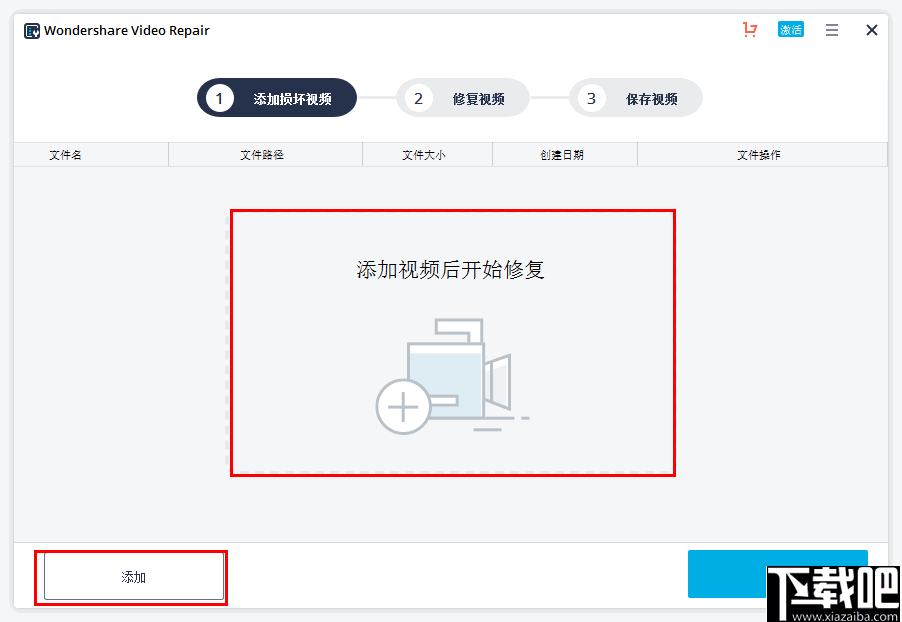902x622 pixels.
Task: Select the step 1 numbered circle
Action: pyautogui.click(x=221, y=97)
